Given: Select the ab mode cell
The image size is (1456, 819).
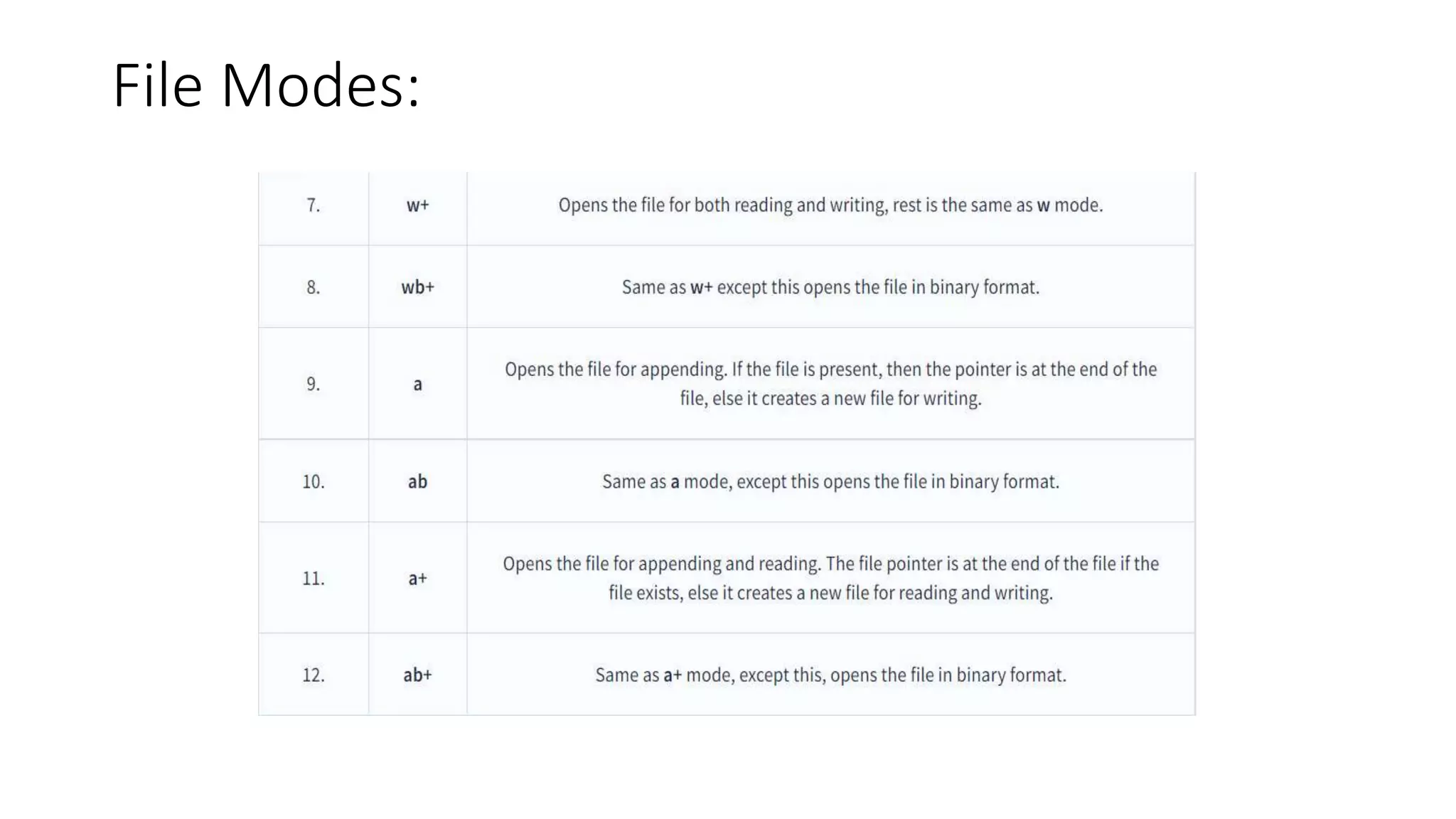Looking at the screenshot, I should pyautogui.click(x=417, y=481).
